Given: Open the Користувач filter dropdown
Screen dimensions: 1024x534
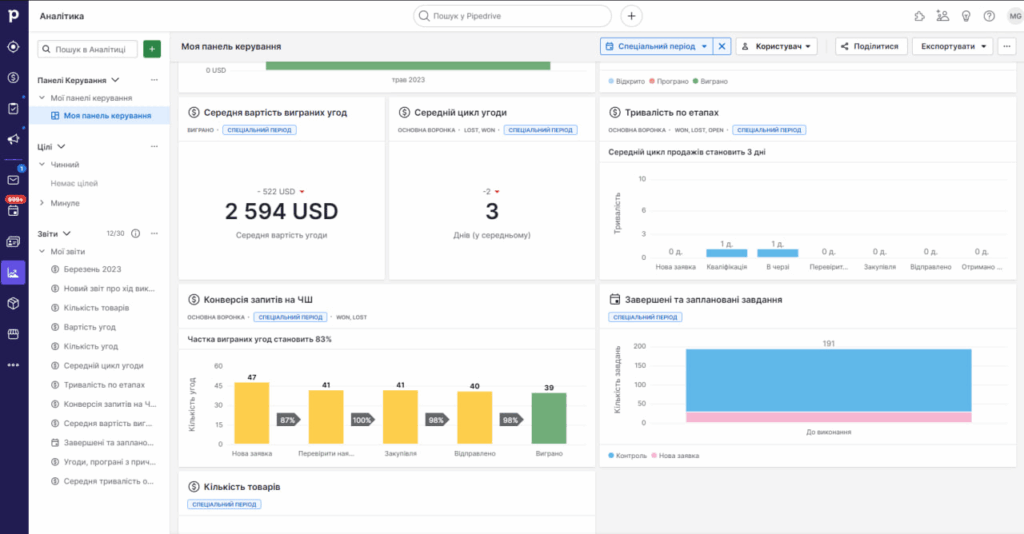Looking at the screenshot, I should click(x=777, y=46).
